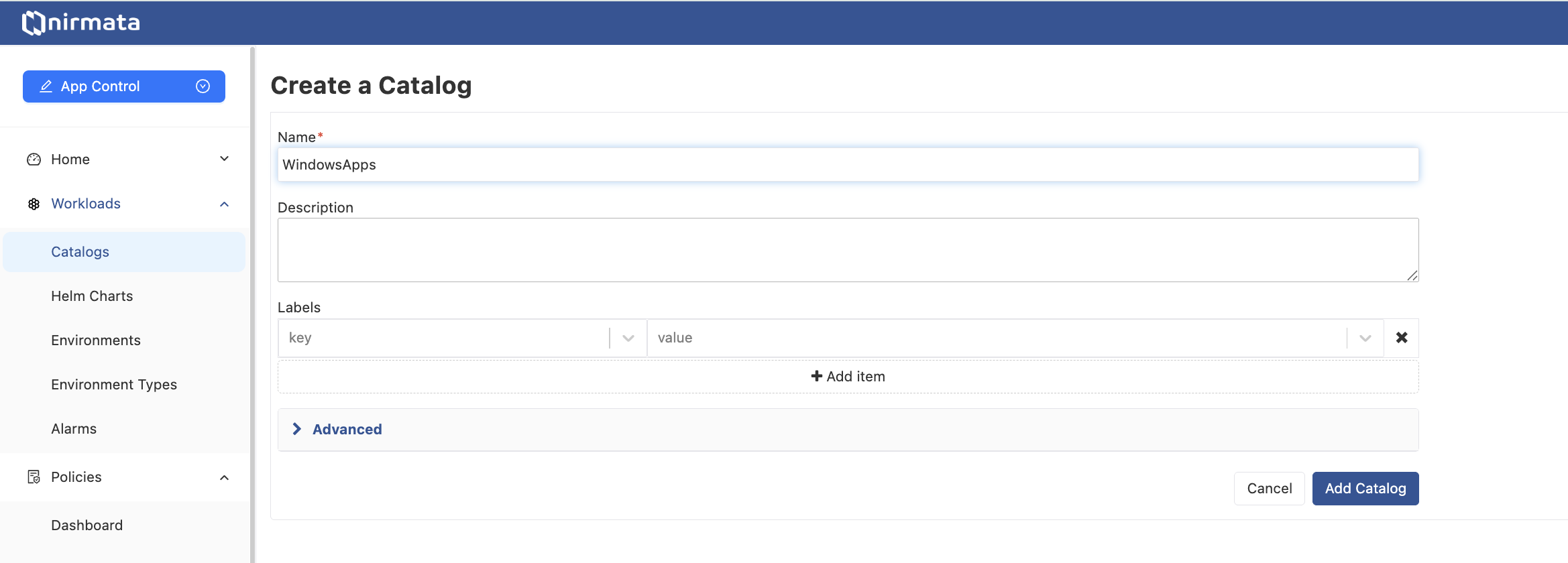The width and height of the screenshot is (1568, 563).
Task: Remove the label row with X icon
Action: coord(1402,338)
